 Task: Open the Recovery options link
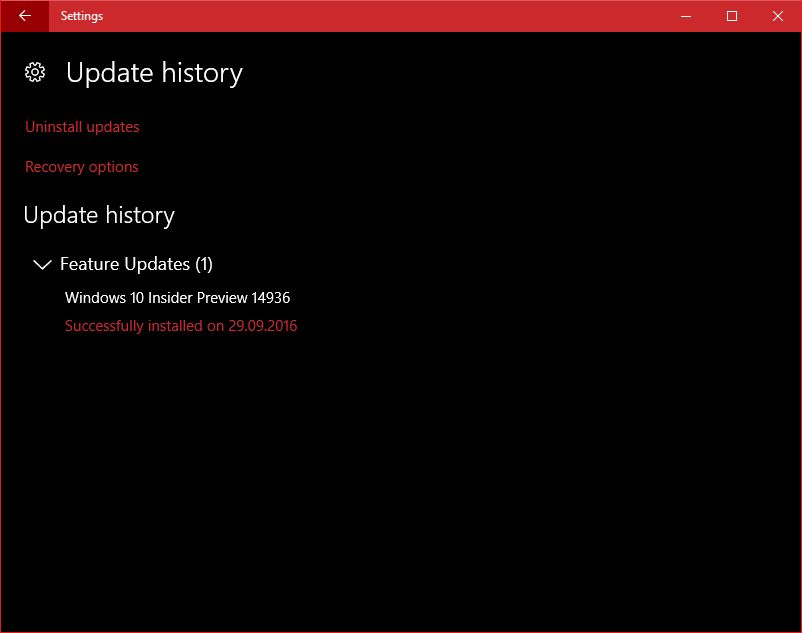(x=82, y=167)
